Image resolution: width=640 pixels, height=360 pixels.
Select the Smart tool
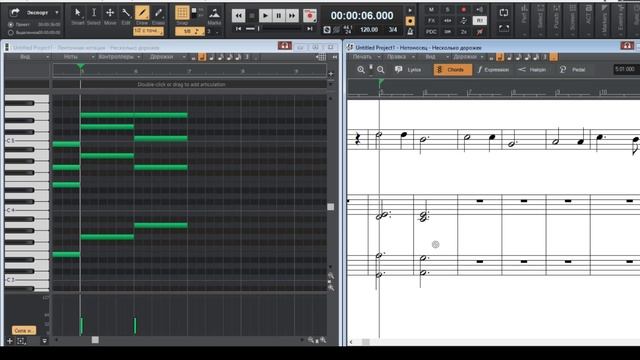[78, 13]
